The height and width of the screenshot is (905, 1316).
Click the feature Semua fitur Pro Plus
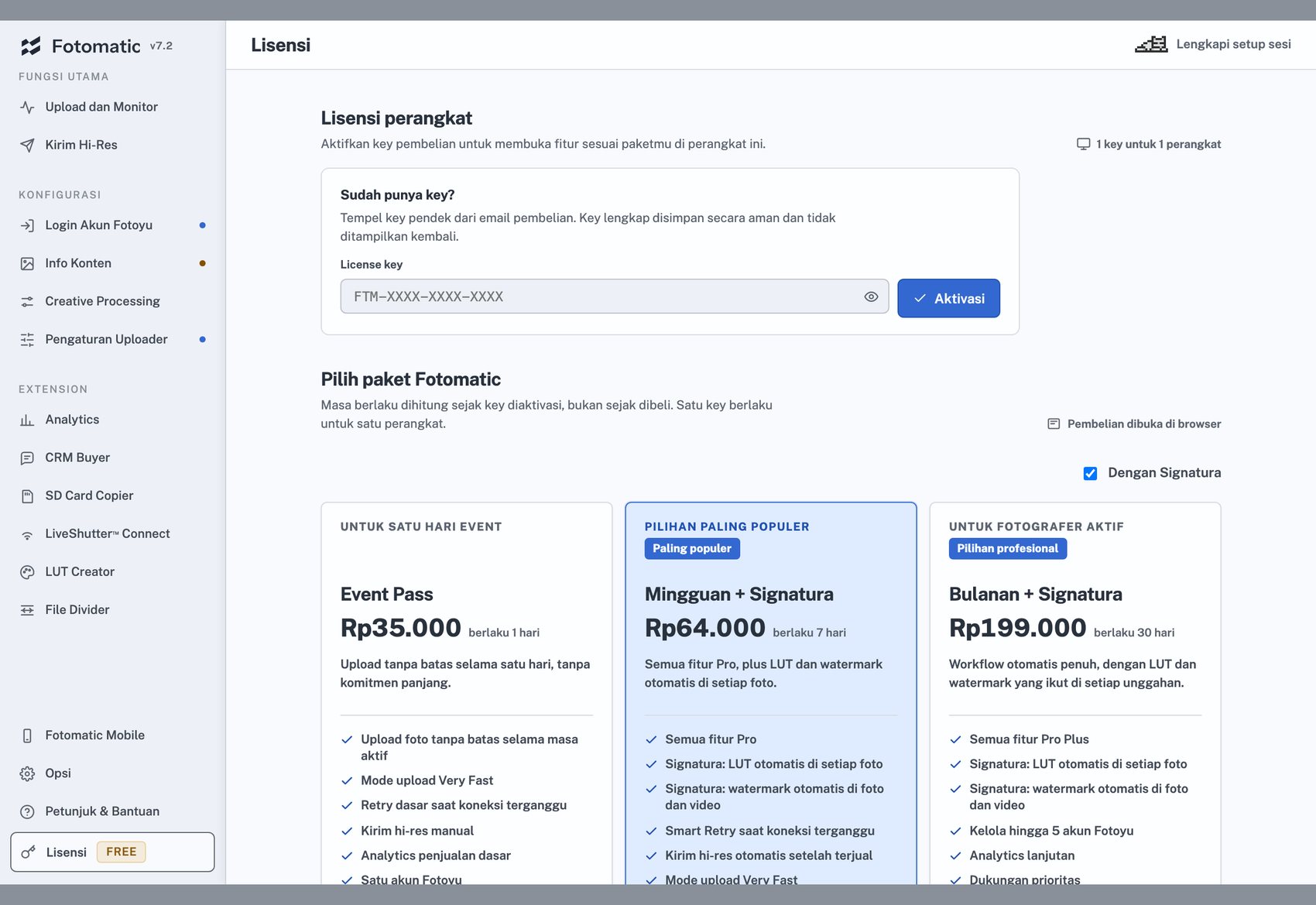tap(1029, 739)
